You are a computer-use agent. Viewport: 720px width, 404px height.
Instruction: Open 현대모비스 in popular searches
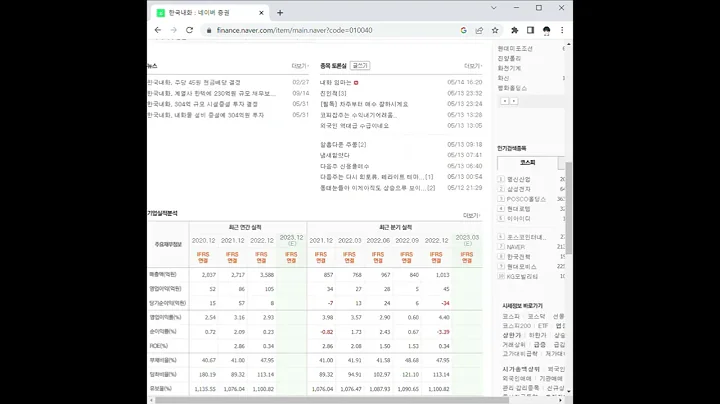[x=522, y=266]
